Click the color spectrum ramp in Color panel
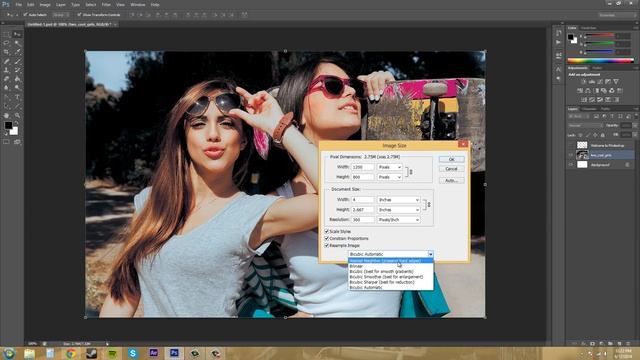 click(600, 60)
